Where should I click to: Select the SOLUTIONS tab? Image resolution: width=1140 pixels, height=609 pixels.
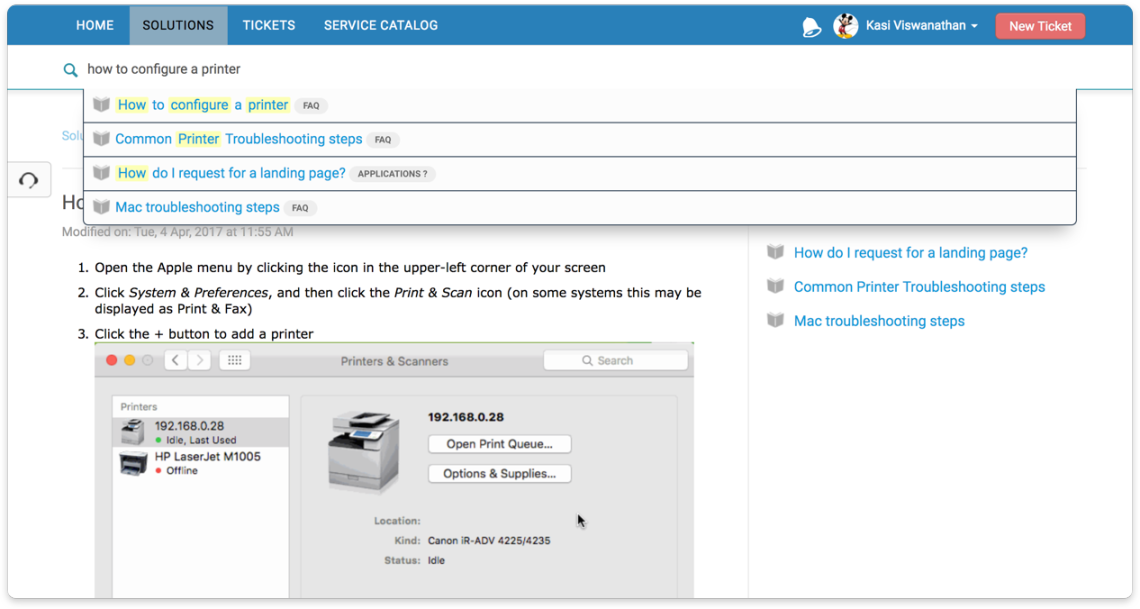pyautogui.click(x=178, y=25)
